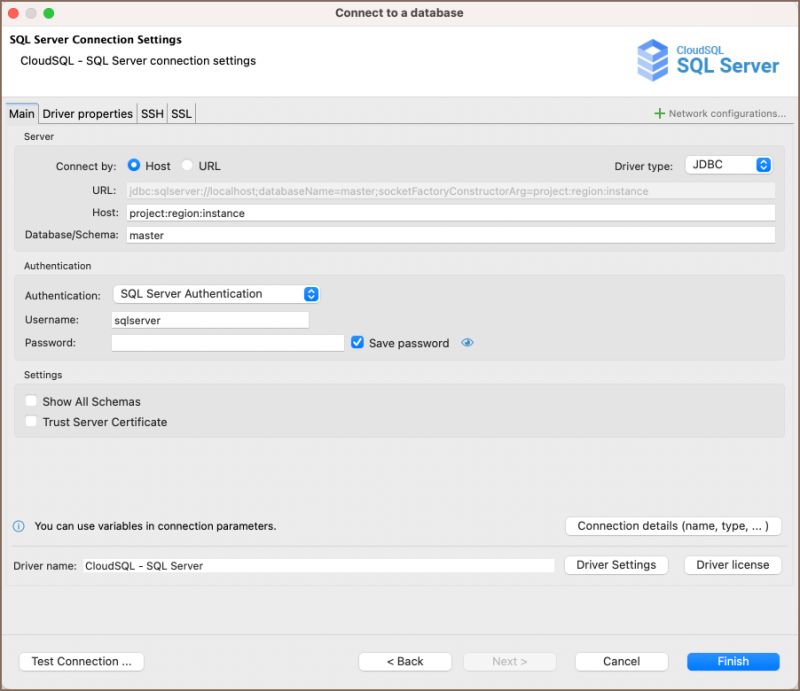This screenshot has width=800, height=691.
Task: Switch to the Driver properties tab
Action: click(x=88, y=113)
